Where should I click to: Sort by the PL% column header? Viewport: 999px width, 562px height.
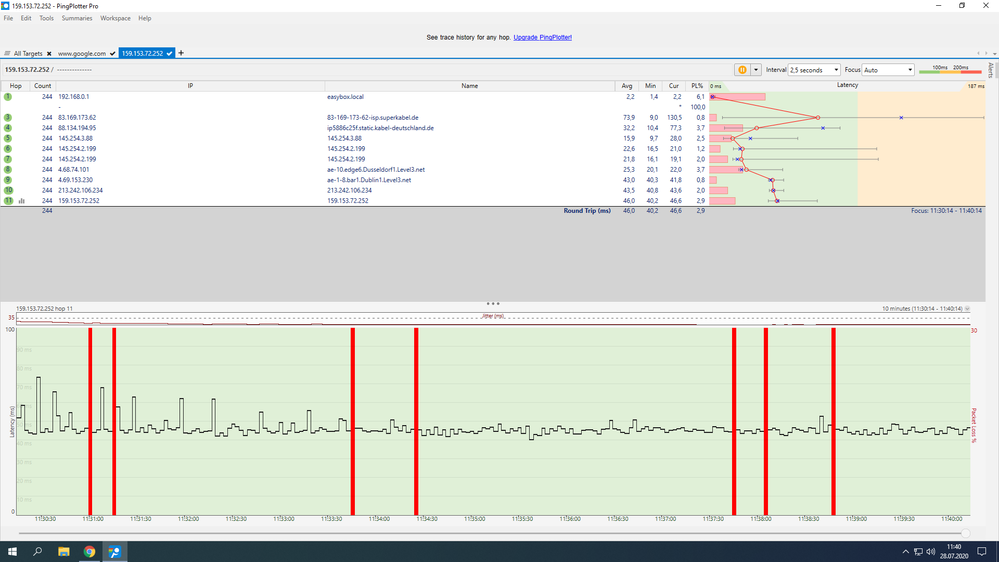(696, 86)
